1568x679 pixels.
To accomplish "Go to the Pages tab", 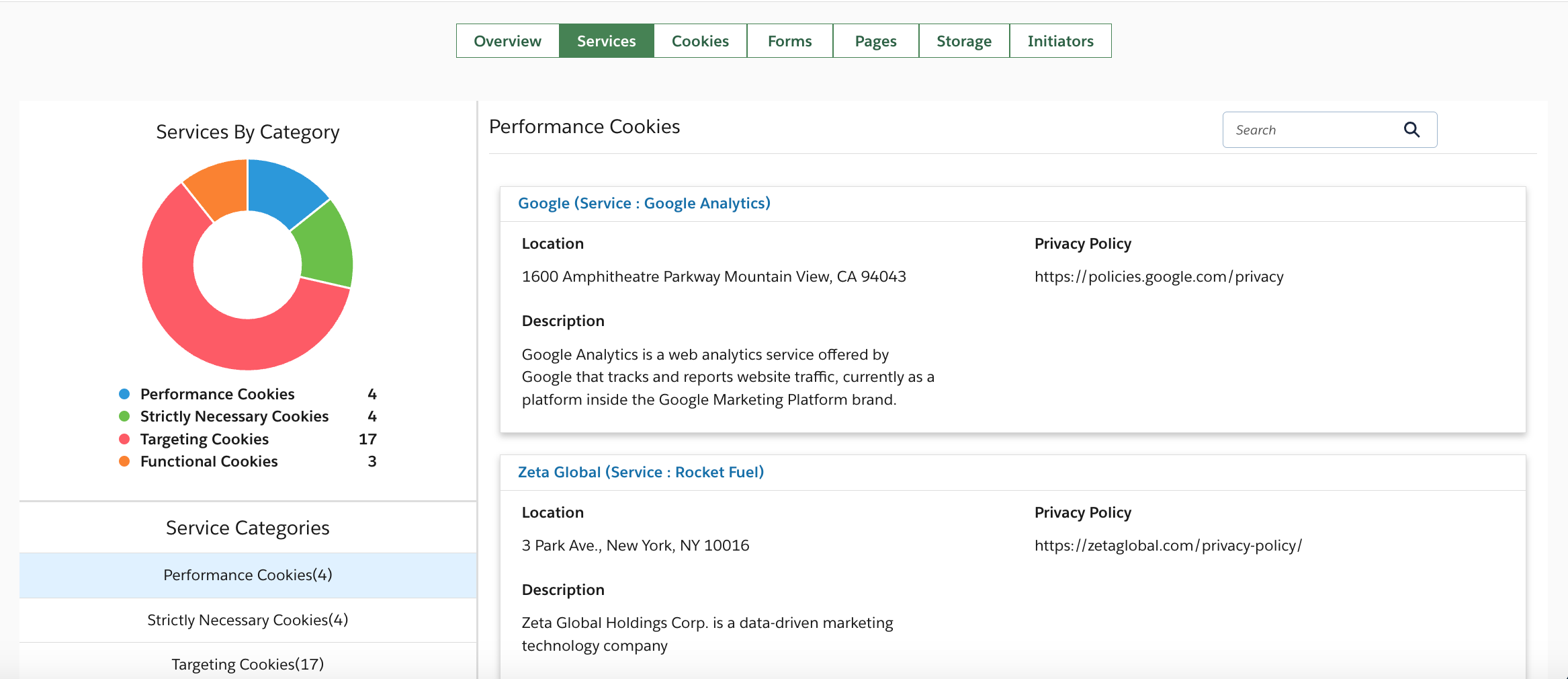I will point(875,41).
